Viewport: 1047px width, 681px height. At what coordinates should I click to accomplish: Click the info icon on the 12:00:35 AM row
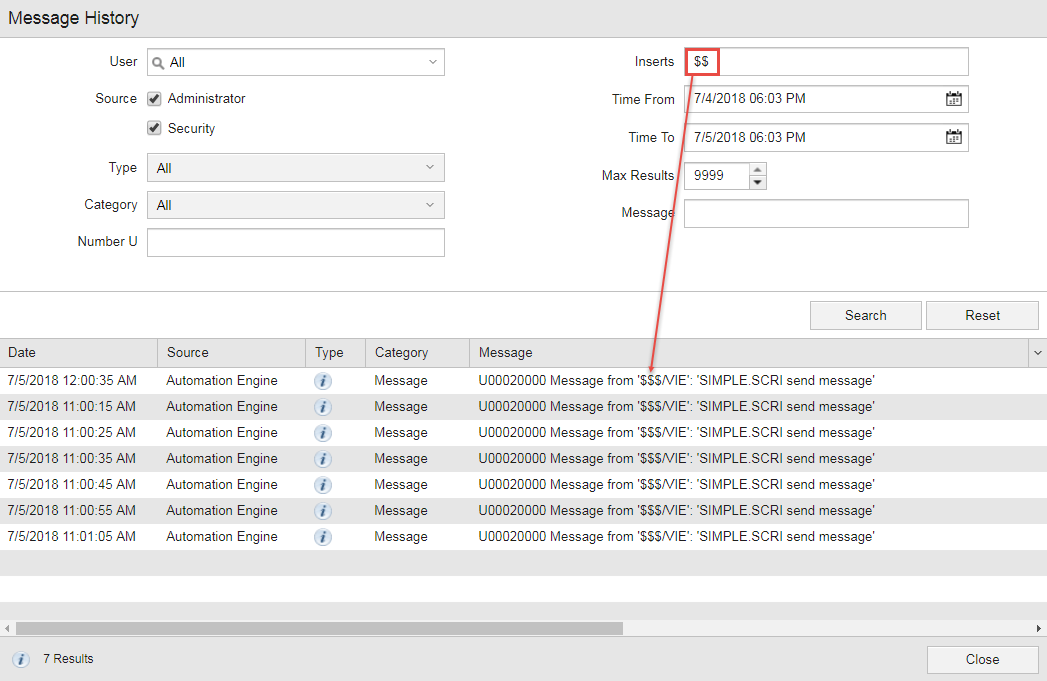tap(322, 380)
